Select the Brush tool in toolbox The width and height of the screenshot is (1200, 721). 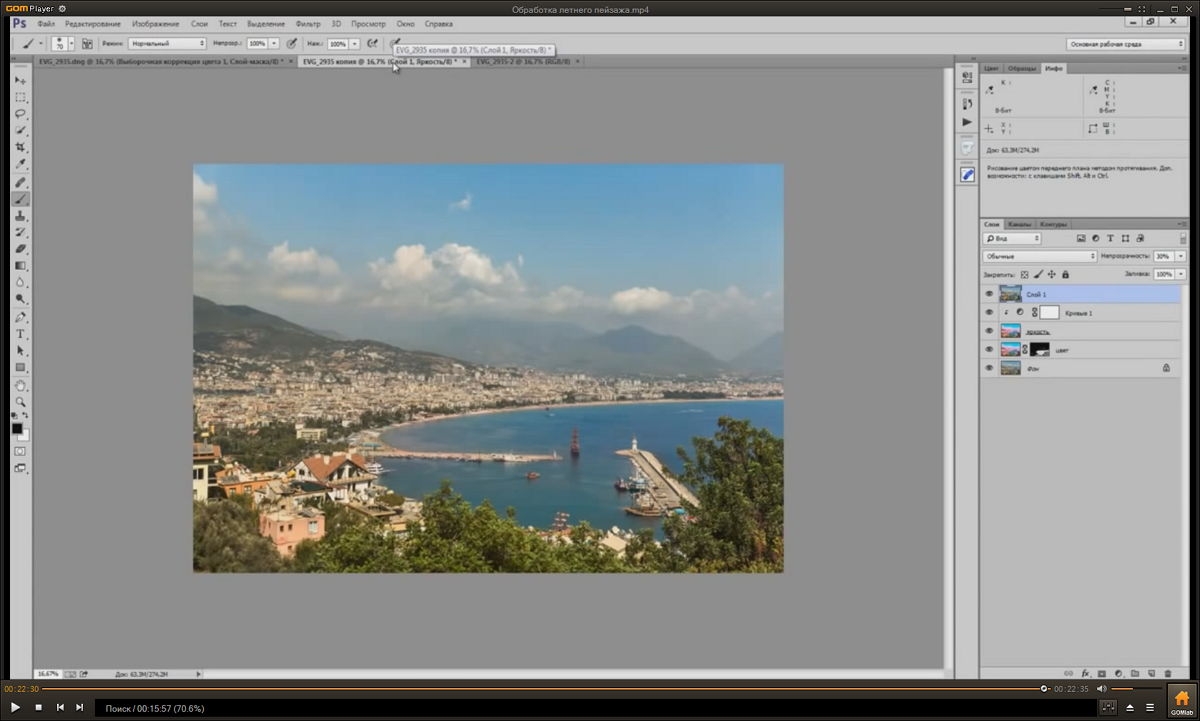[x=21, y=199]
